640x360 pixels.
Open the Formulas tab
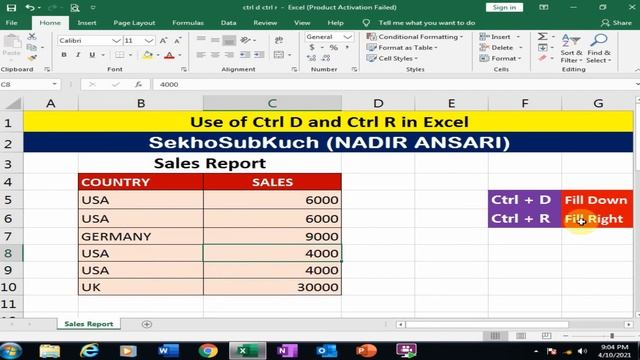tap(188, 23)
